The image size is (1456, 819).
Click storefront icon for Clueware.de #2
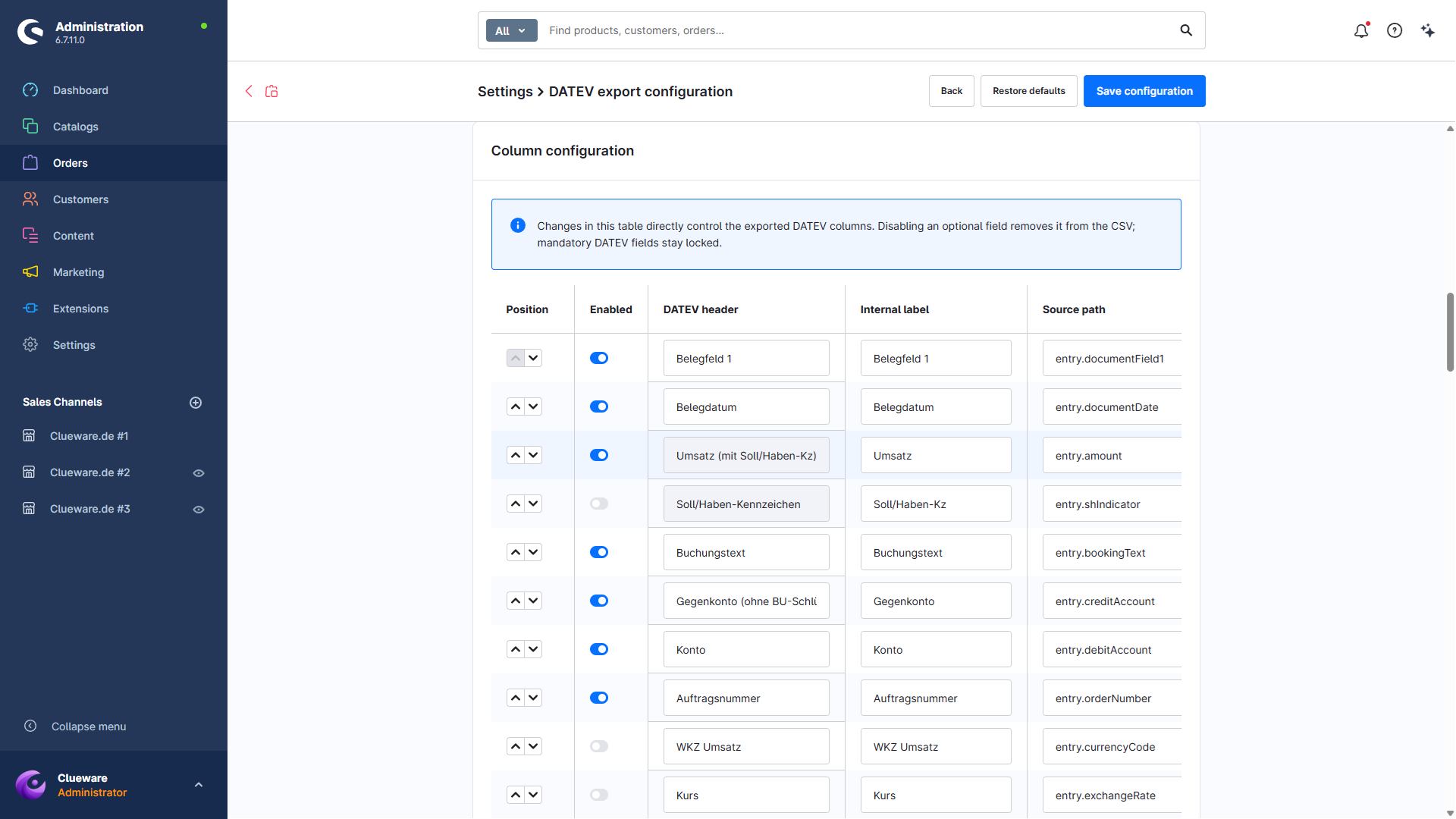click(x=29, y=472)
